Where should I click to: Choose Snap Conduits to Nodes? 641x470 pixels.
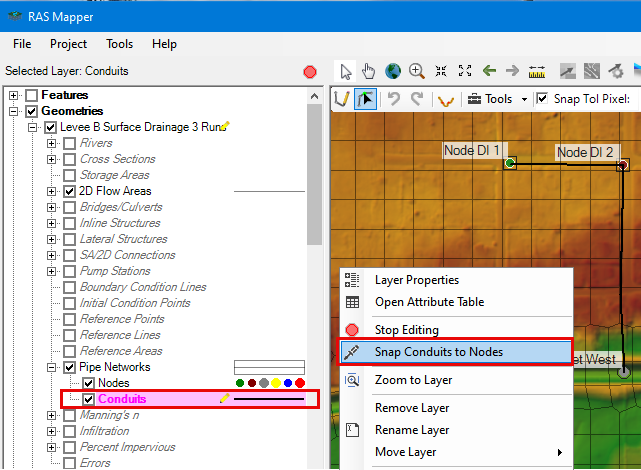click(438, 352)
